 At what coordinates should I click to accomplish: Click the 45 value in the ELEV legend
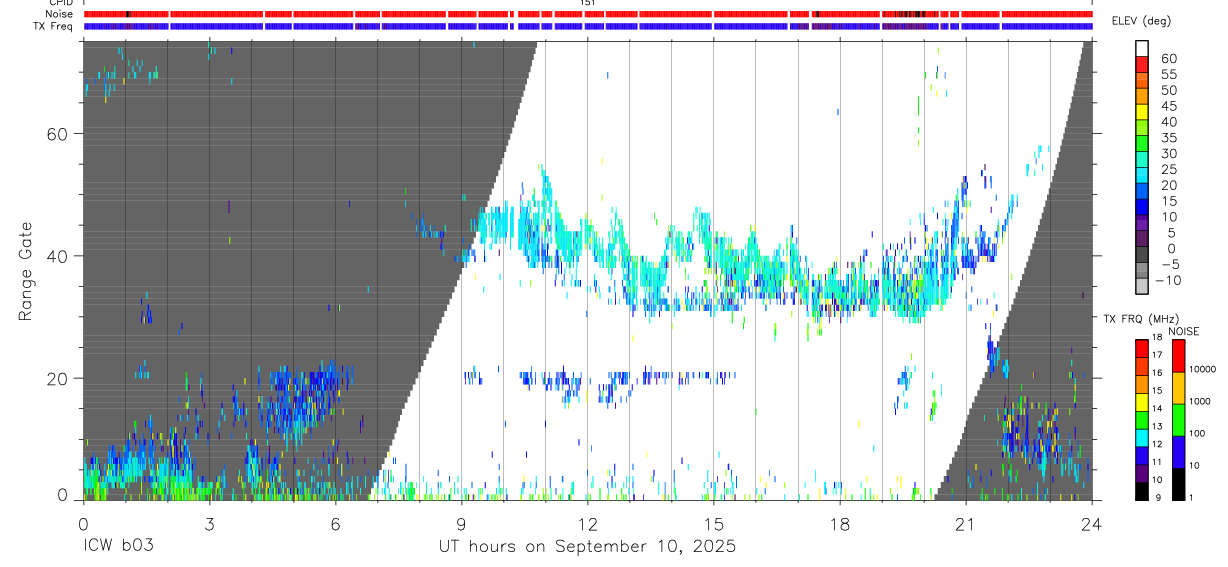click(x=1168, y=106)
